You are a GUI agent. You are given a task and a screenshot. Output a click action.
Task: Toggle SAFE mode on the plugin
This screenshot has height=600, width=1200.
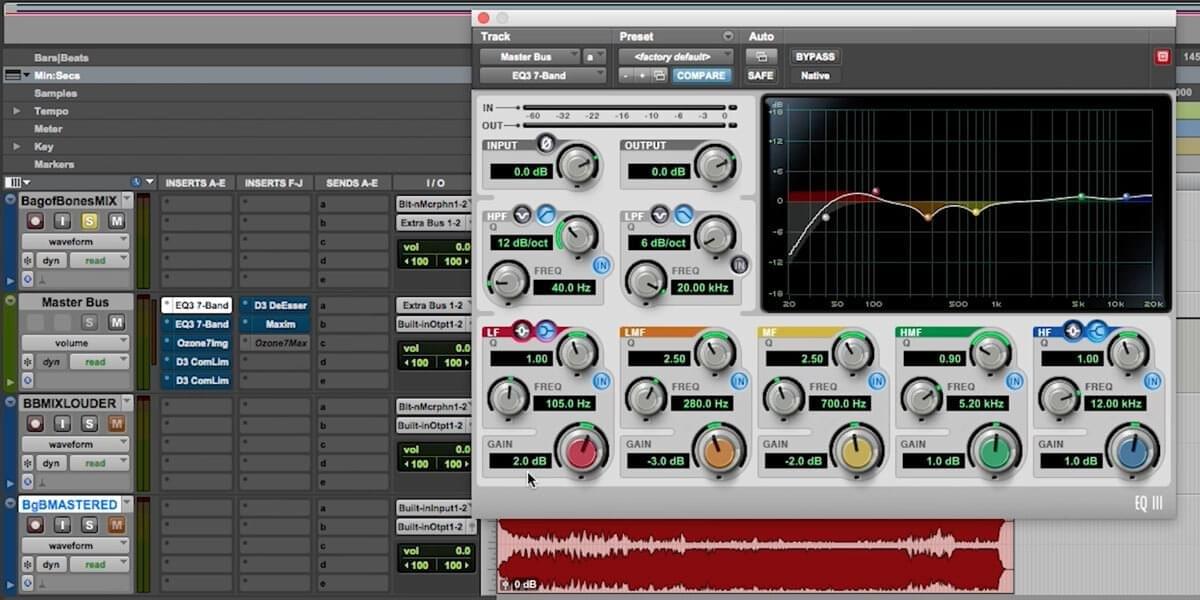pos(760,75)
